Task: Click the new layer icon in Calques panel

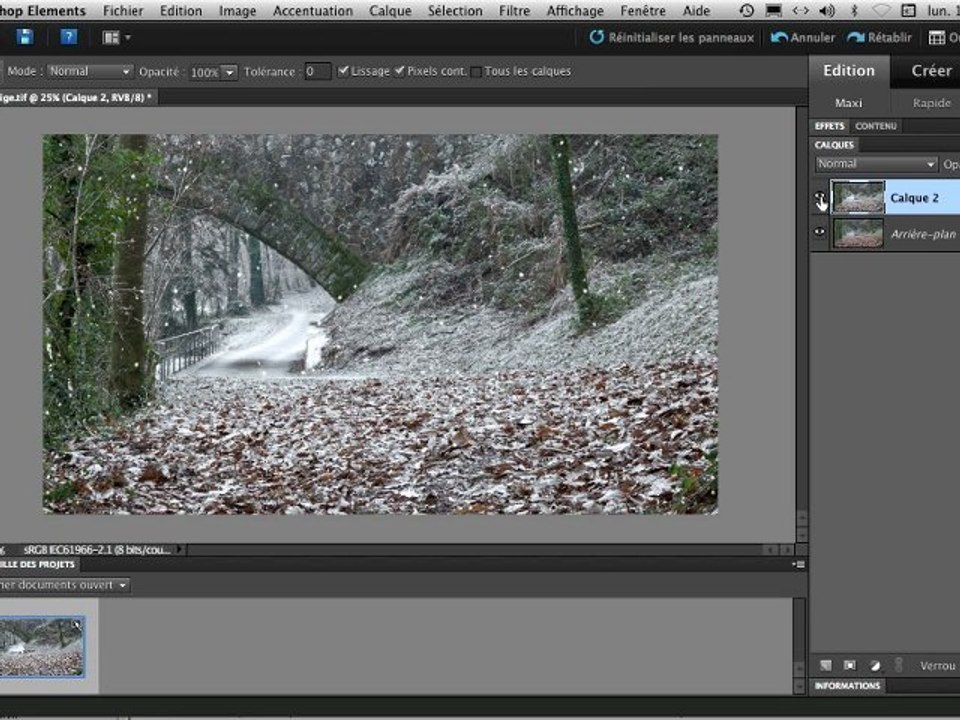Action: tap(826, 665)
